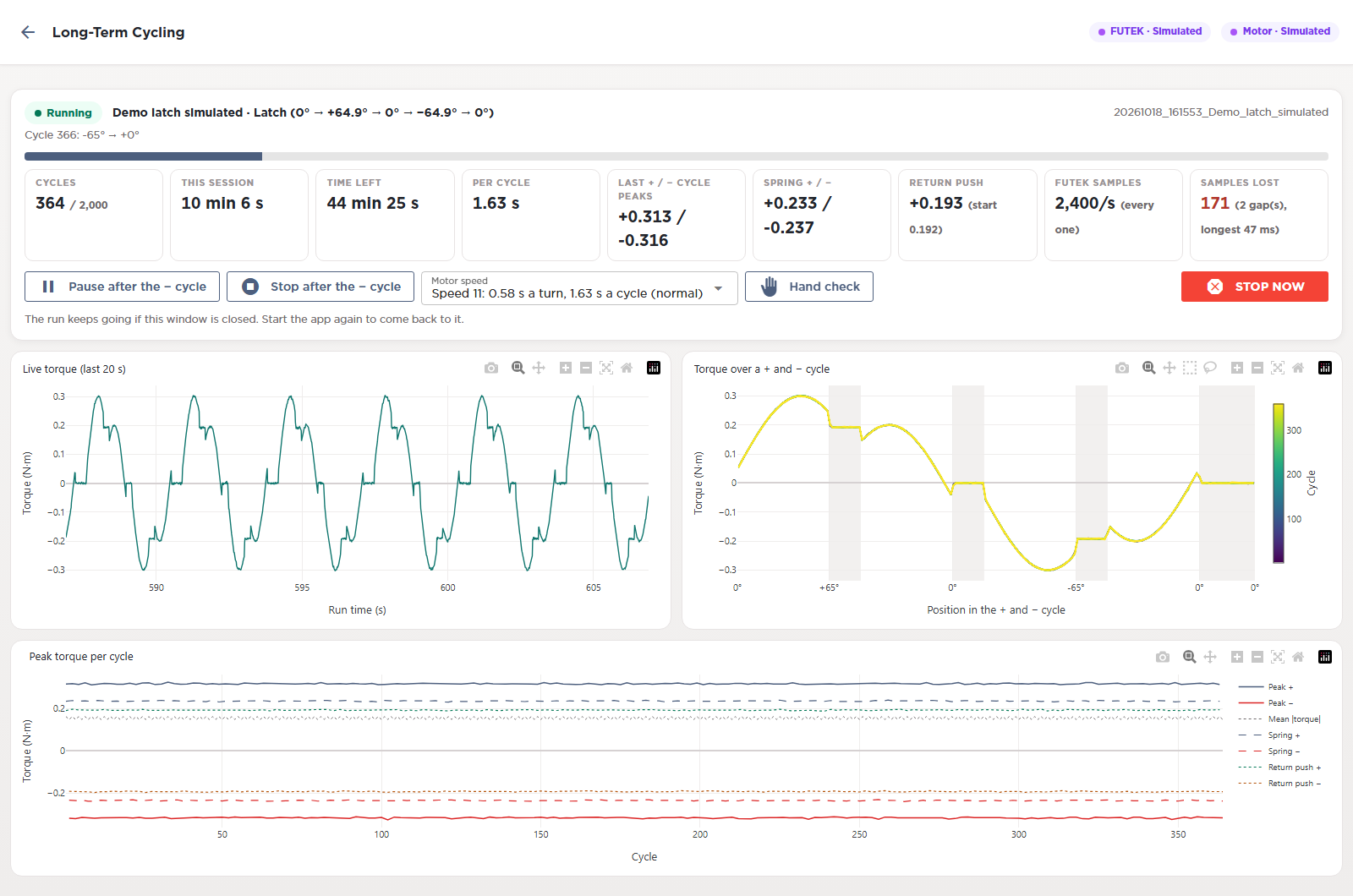Click the cycle run progress bar
This screenshot has height=896, width=1353.
[676, 156]
